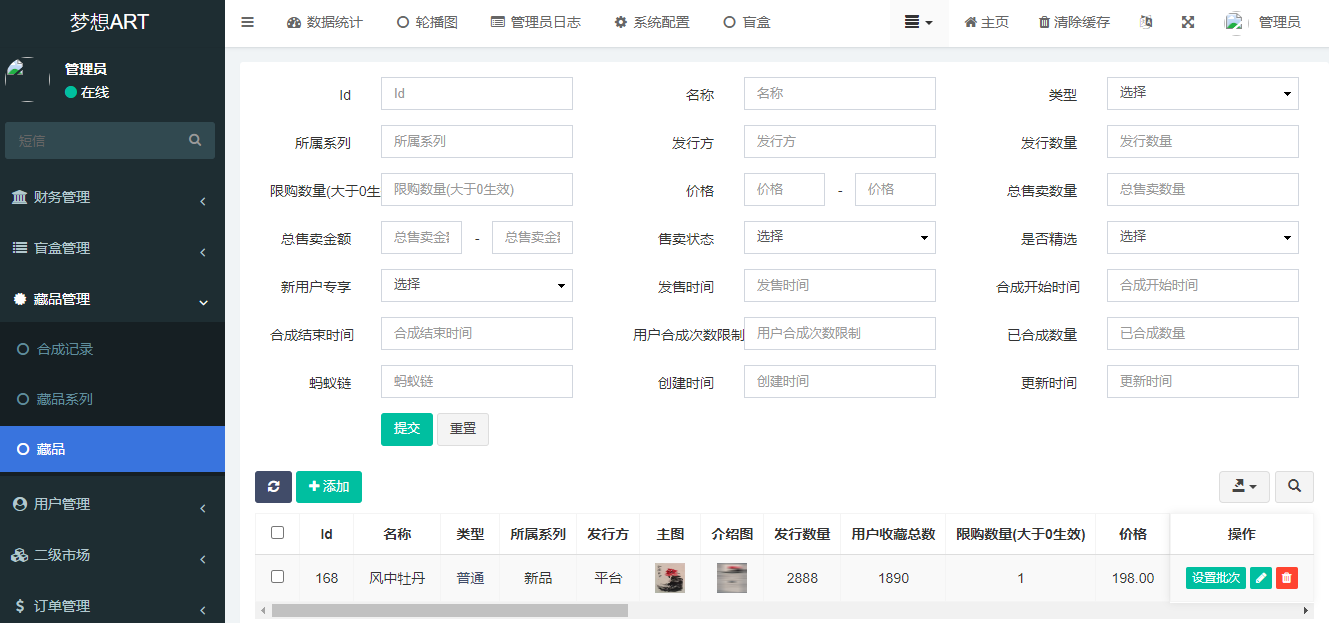1329x623 pixels.
Task: Click the fullscreen icon in the header
Action: (1187, 21)
